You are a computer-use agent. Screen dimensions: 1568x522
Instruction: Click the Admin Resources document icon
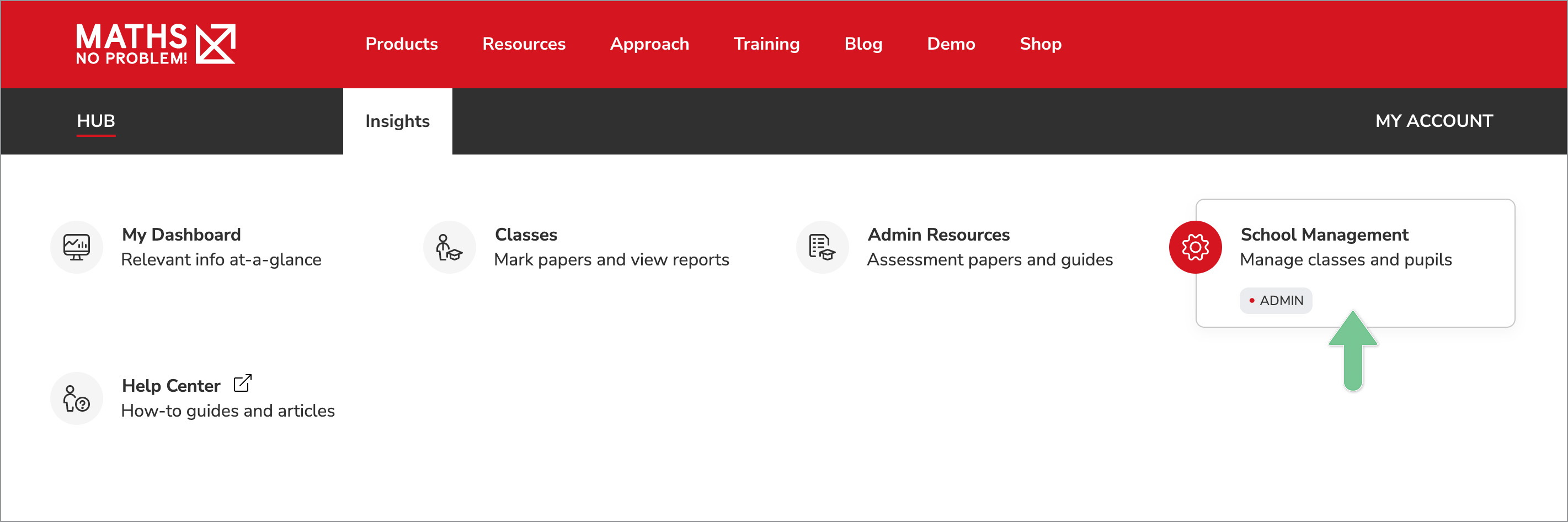click(822, 247)
